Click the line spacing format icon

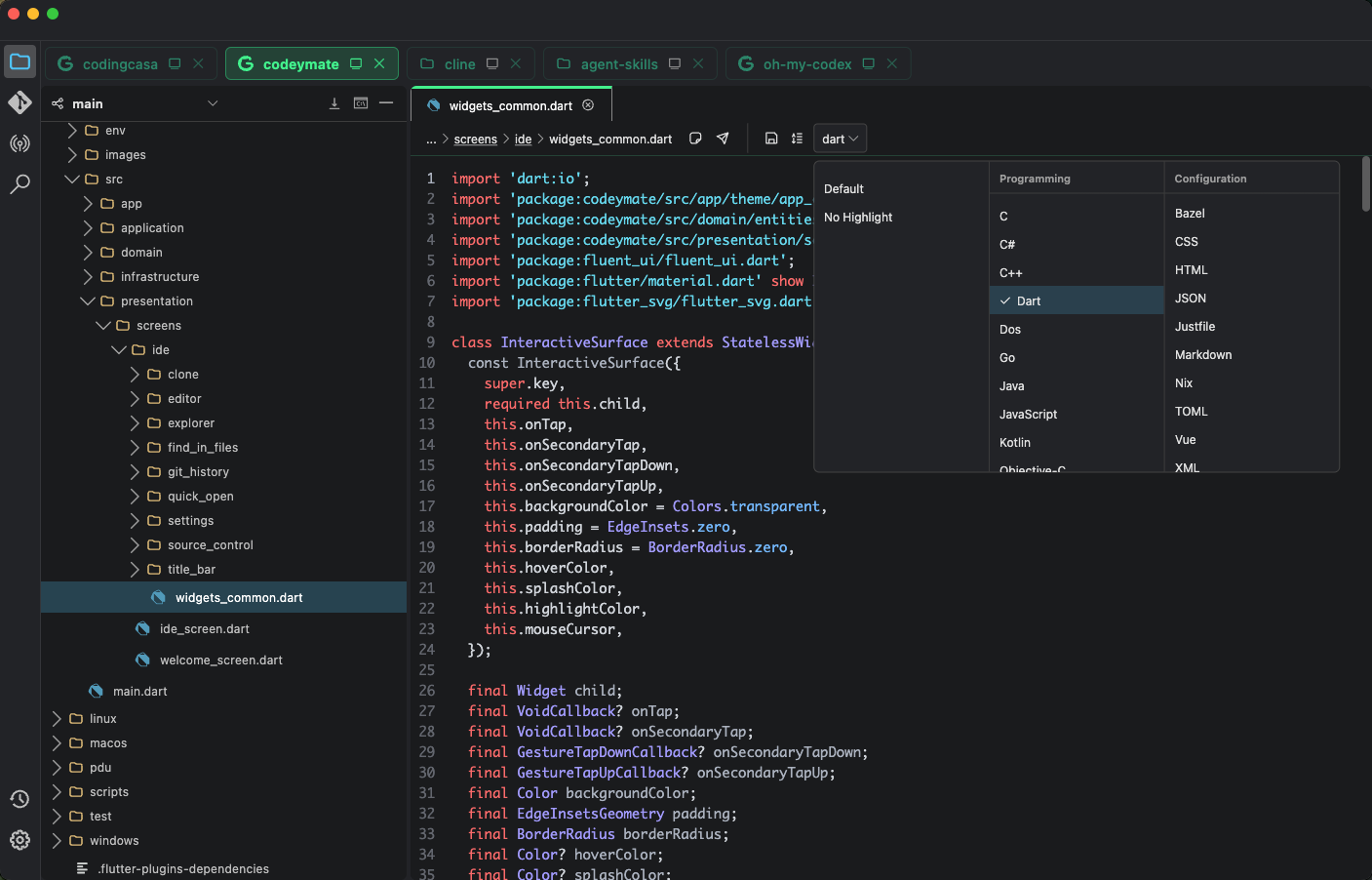tap(797, 139)
